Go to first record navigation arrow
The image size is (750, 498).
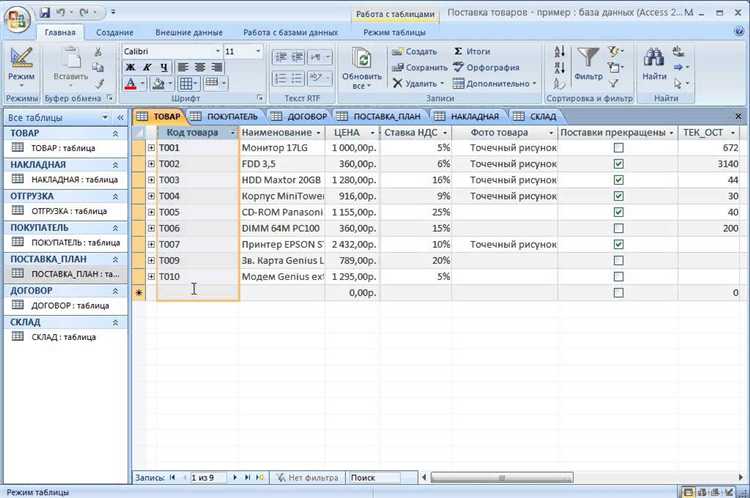(x=173, y=477)
